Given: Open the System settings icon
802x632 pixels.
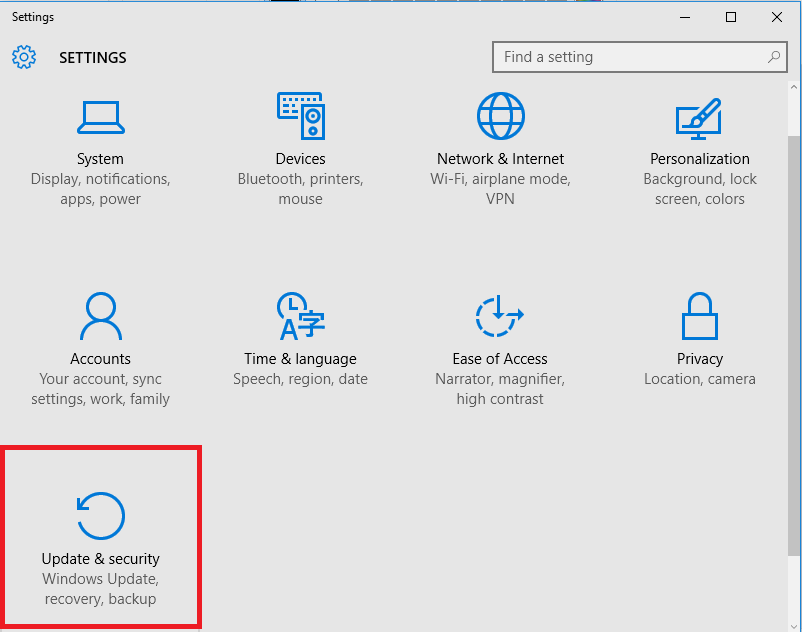Looking at the screenshot, I should click(x=100, y=116).
